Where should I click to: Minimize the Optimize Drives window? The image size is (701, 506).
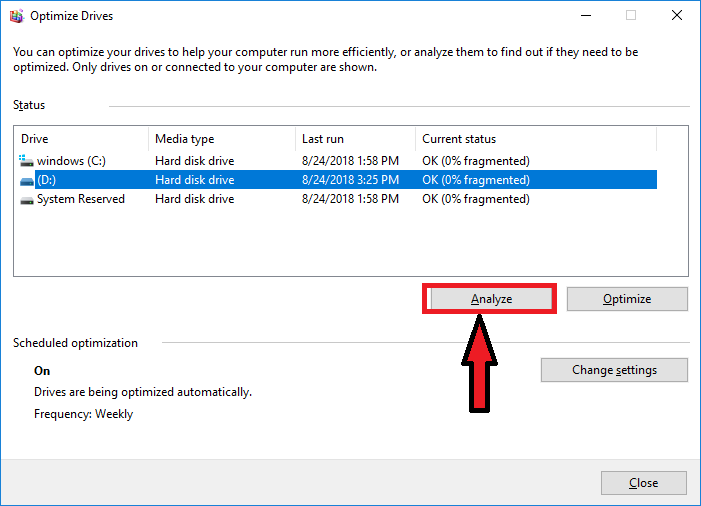coord(585,16)
